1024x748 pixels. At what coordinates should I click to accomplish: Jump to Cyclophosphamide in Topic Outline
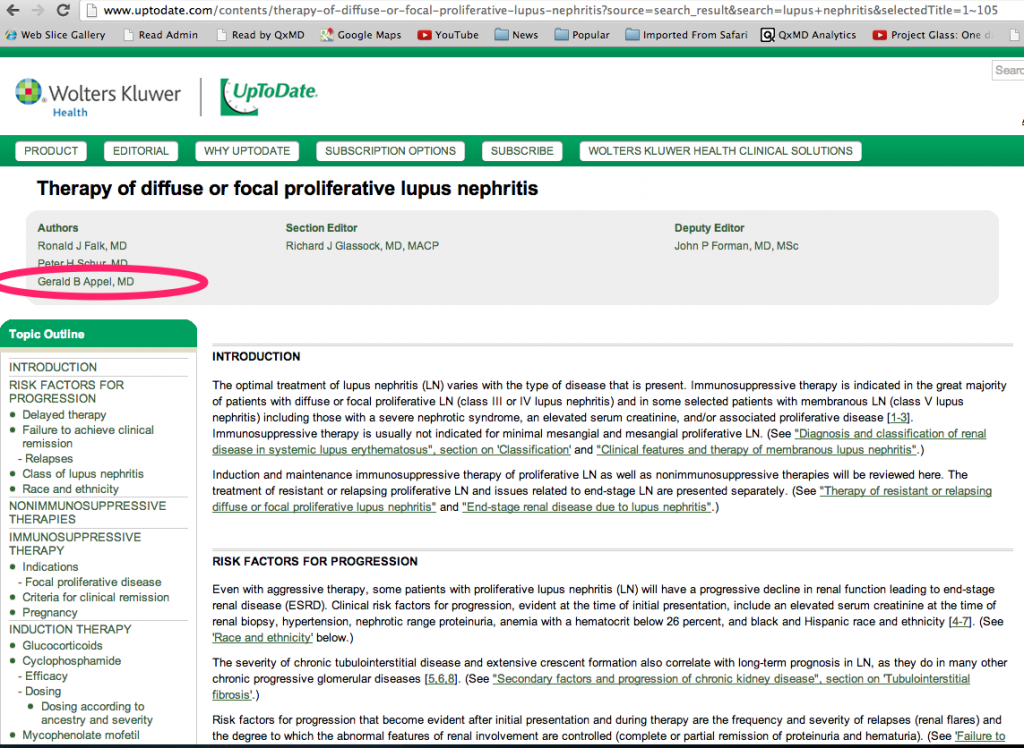pyautogui.click(x=72, y=661)
